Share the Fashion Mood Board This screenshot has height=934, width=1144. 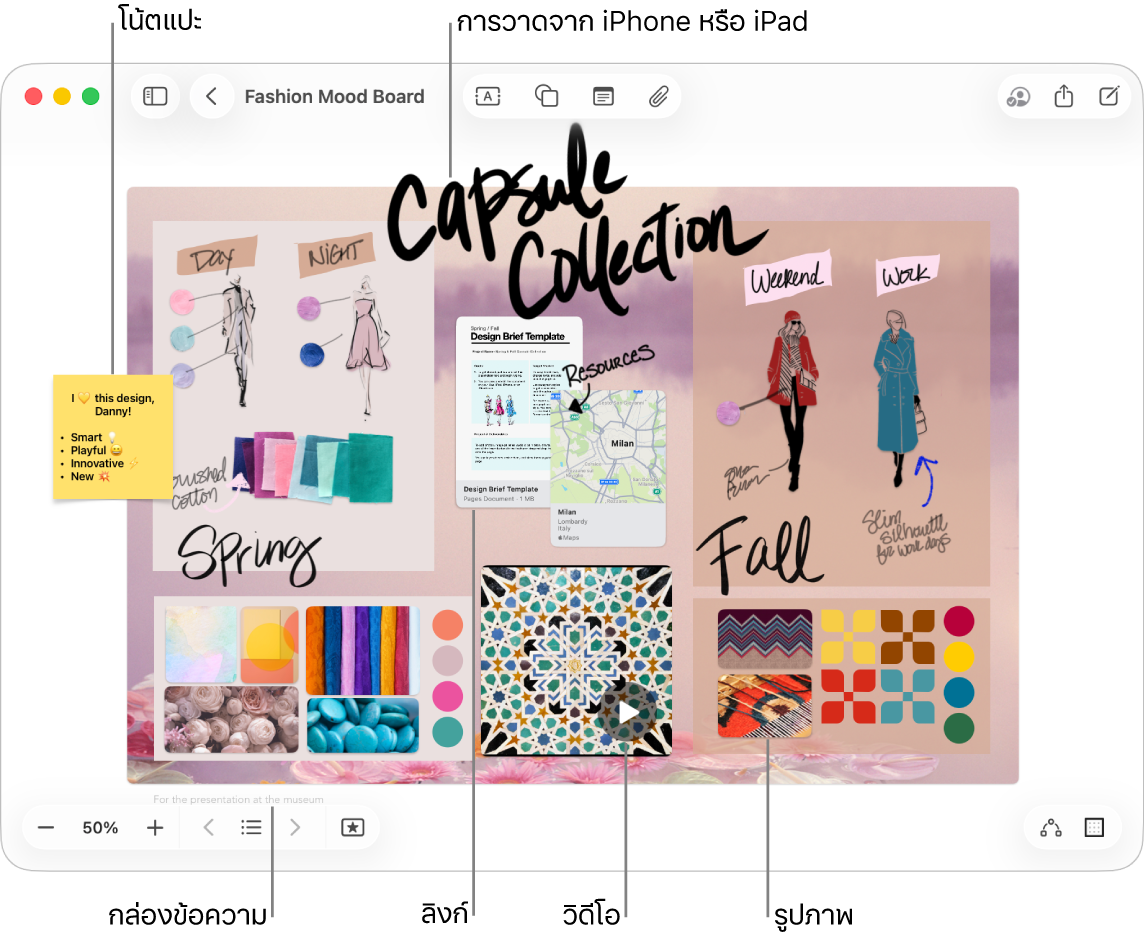coord(1062,96)
